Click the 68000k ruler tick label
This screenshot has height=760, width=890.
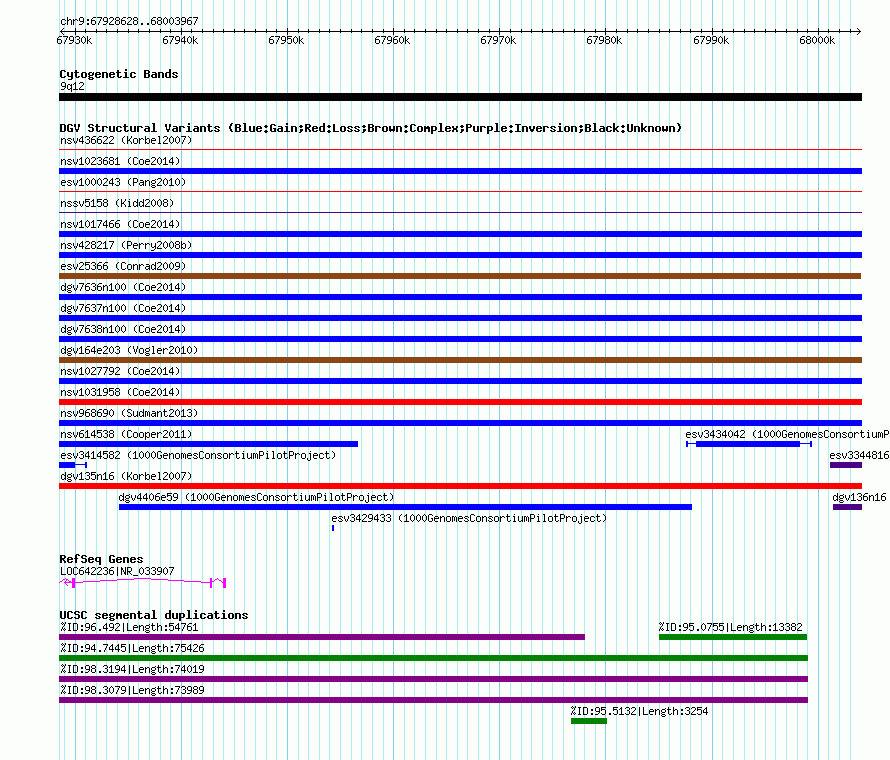coord(817,40)
